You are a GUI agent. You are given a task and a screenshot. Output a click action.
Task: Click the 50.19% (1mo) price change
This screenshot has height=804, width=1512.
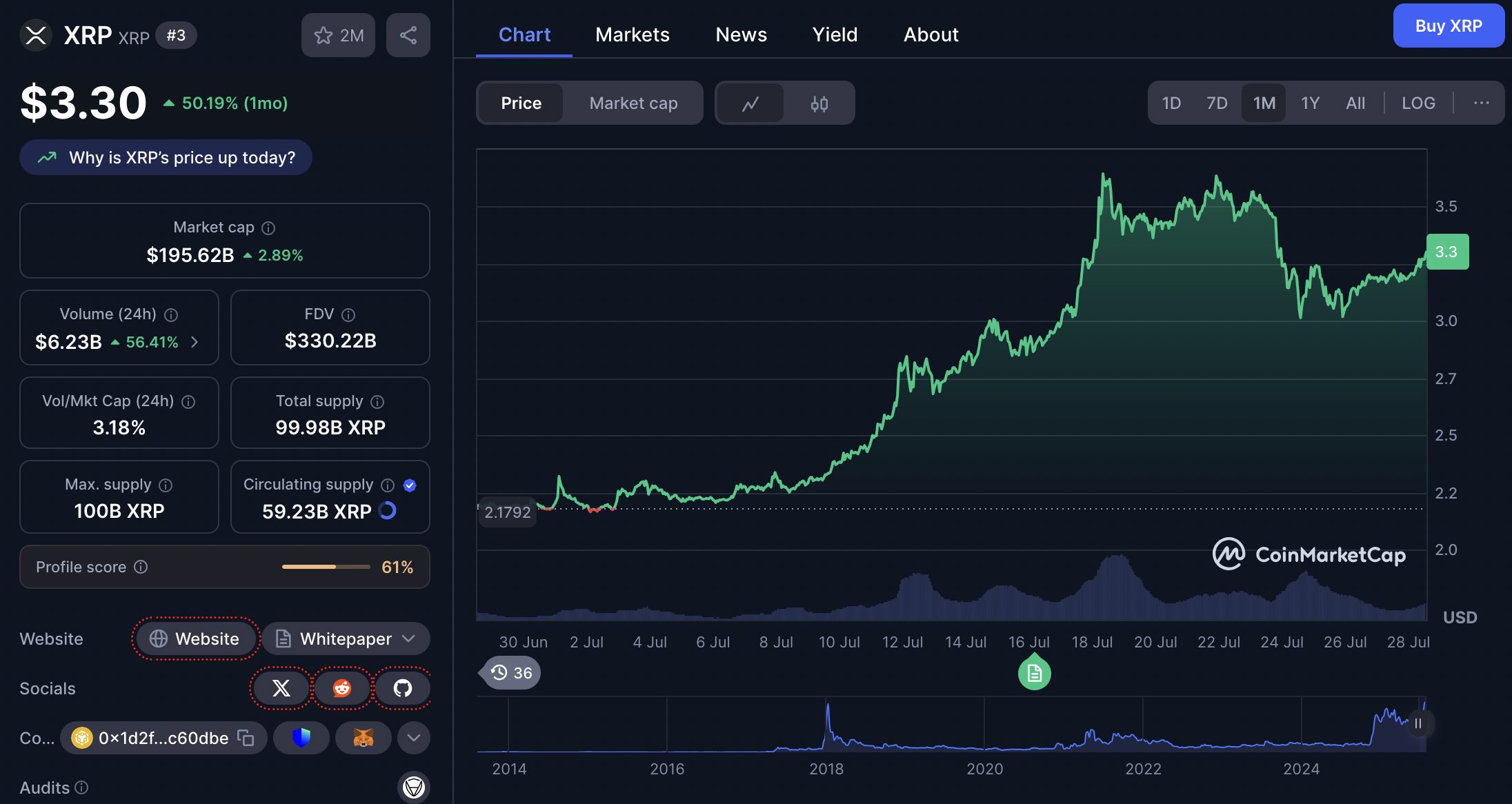click(x=226, y=103)
